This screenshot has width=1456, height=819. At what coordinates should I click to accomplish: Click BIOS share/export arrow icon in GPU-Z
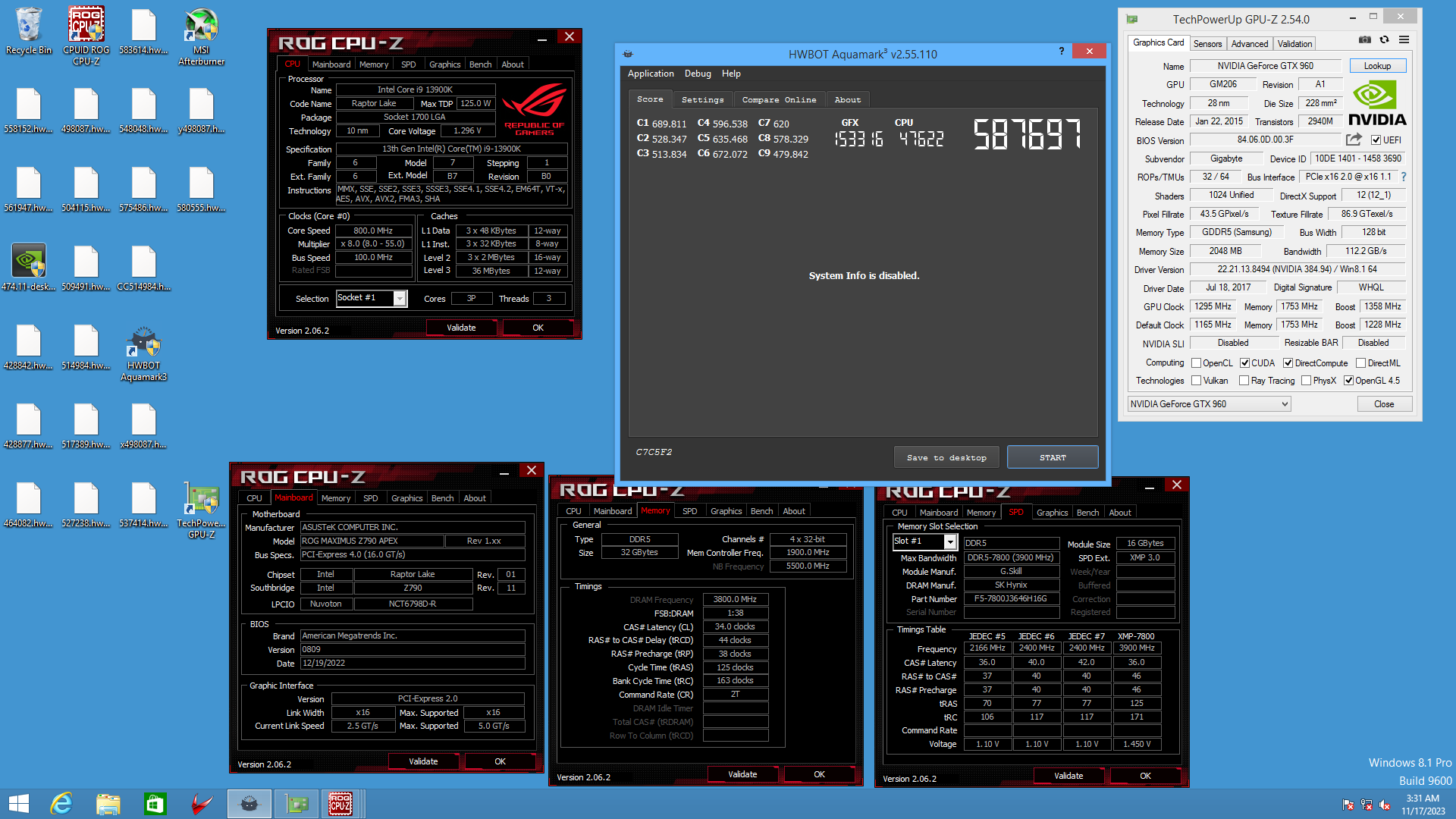click(x=1354, y=140)
